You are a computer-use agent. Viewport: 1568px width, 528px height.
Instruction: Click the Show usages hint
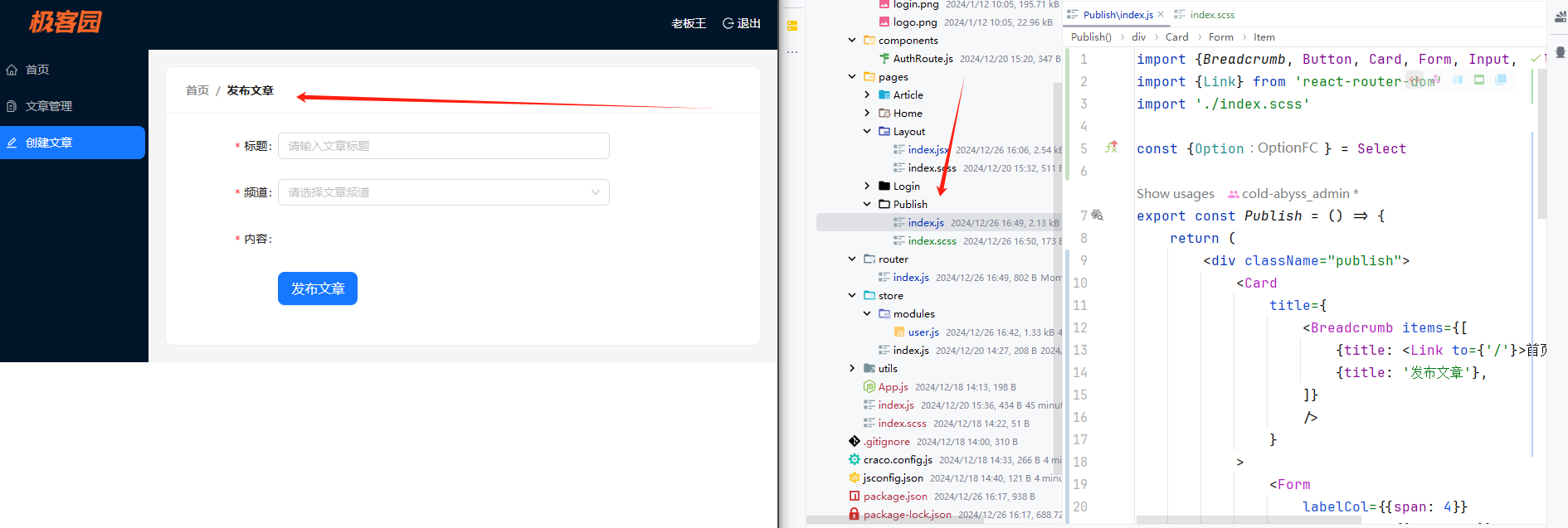pyautogui.click(x=1175, y=193)
